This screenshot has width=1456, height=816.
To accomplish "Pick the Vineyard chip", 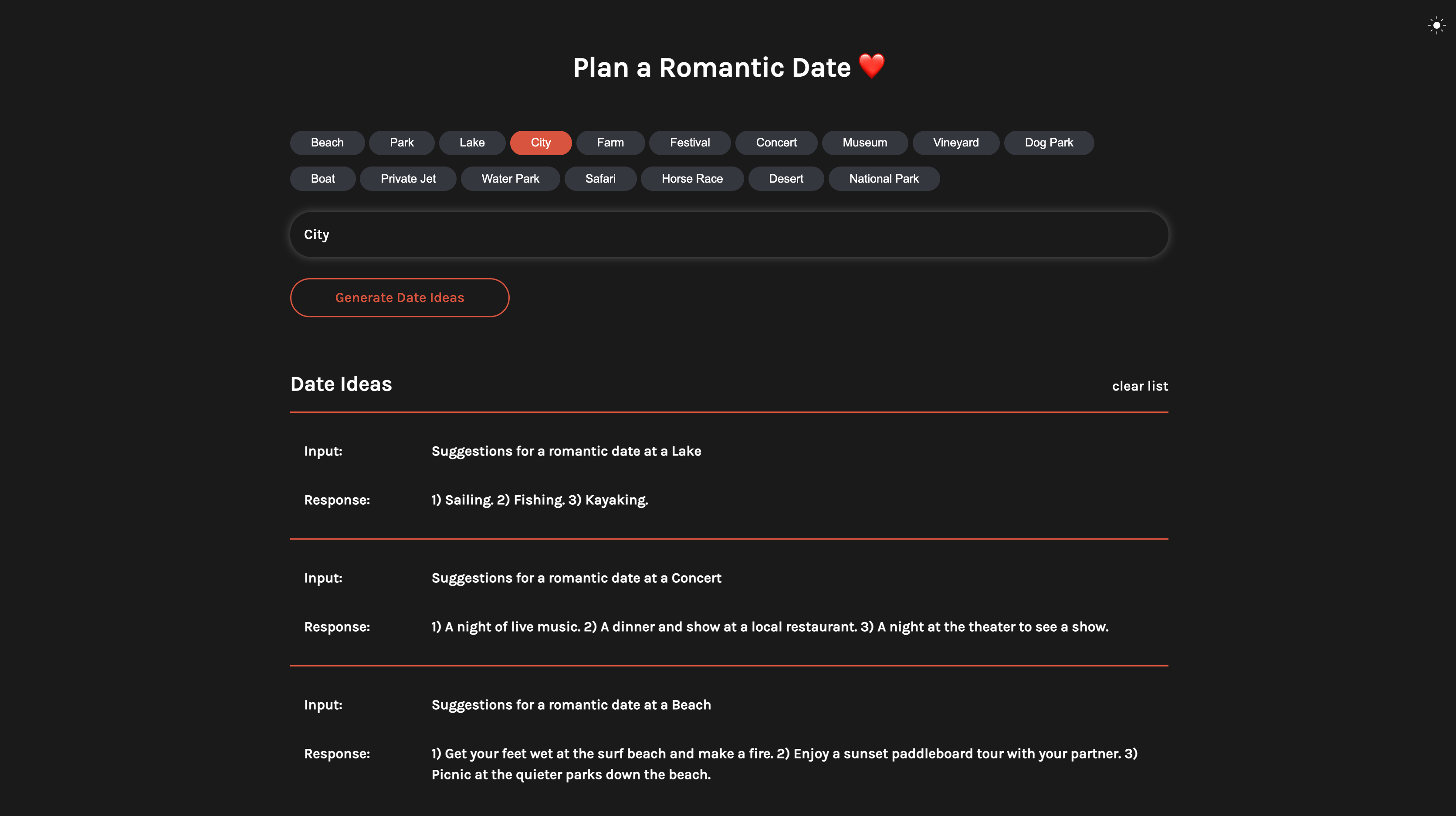I will pos(955,143).
